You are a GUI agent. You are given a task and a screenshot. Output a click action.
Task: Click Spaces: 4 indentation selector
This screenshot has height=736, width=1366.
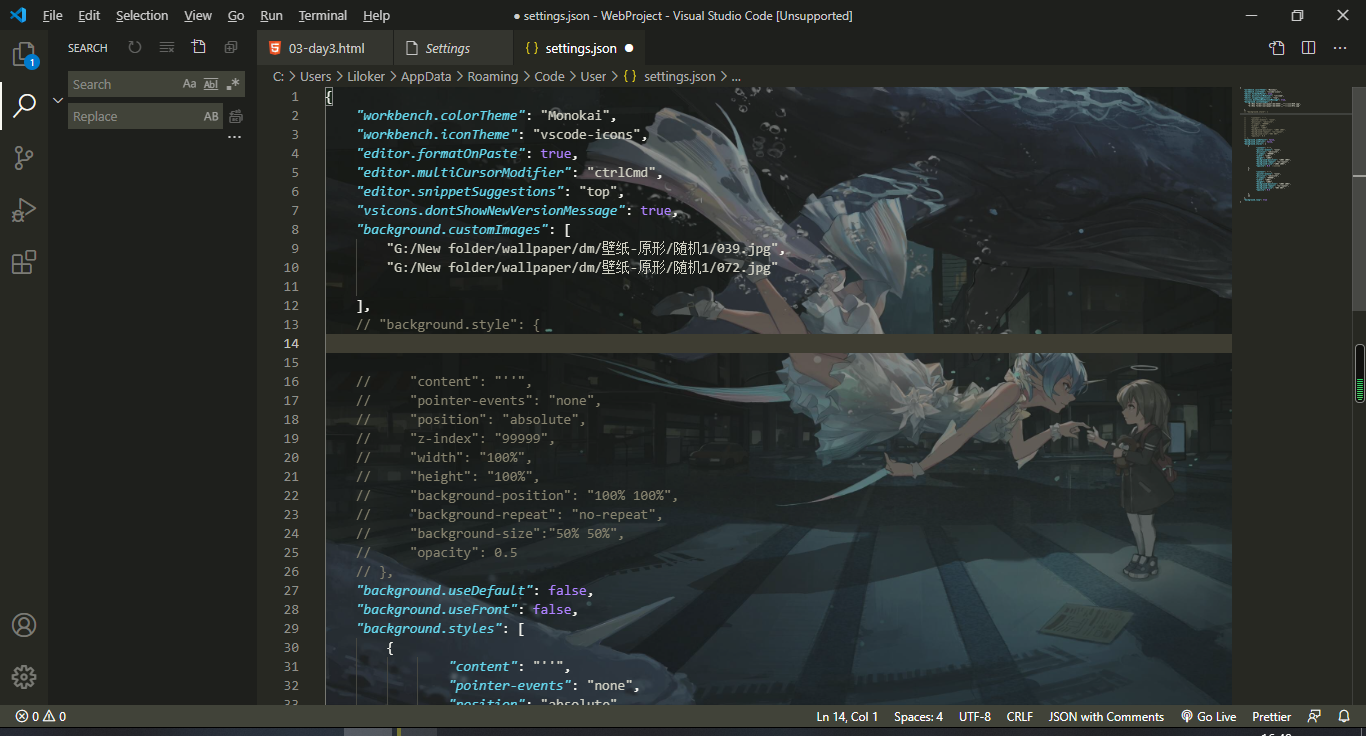coord(918,716)
